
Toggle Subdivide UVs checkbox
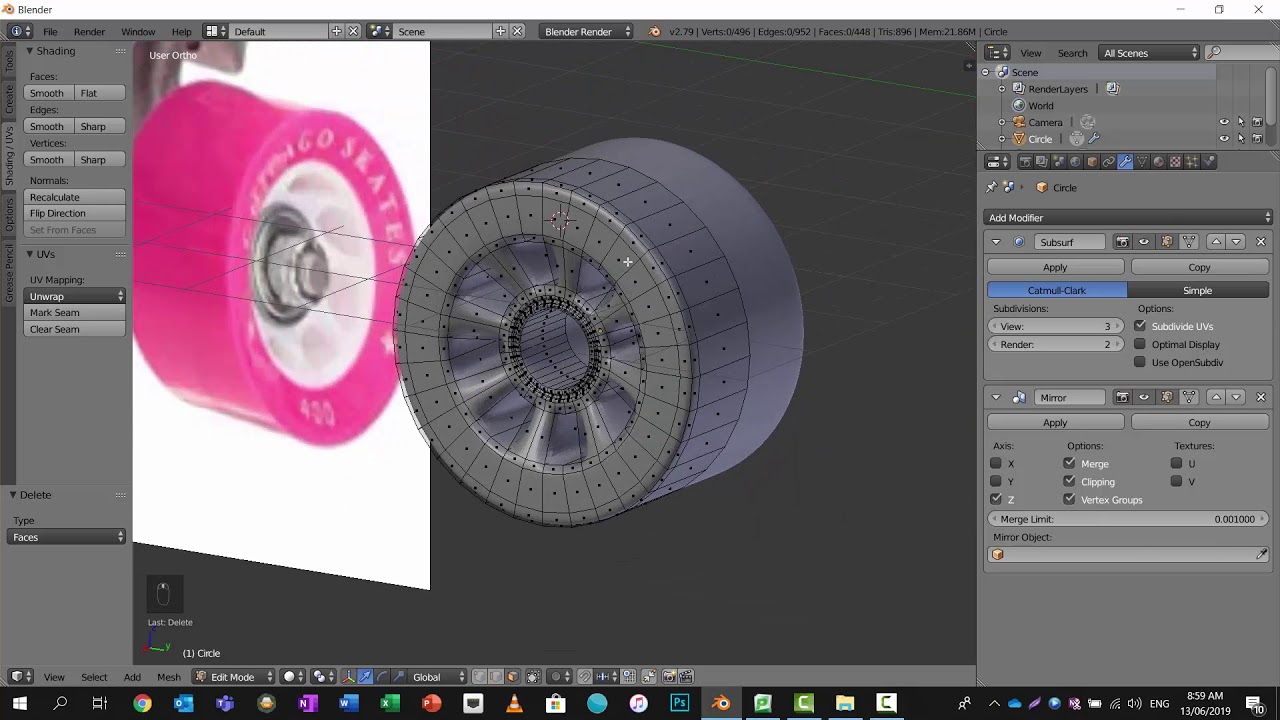(x=1140, y=326)
